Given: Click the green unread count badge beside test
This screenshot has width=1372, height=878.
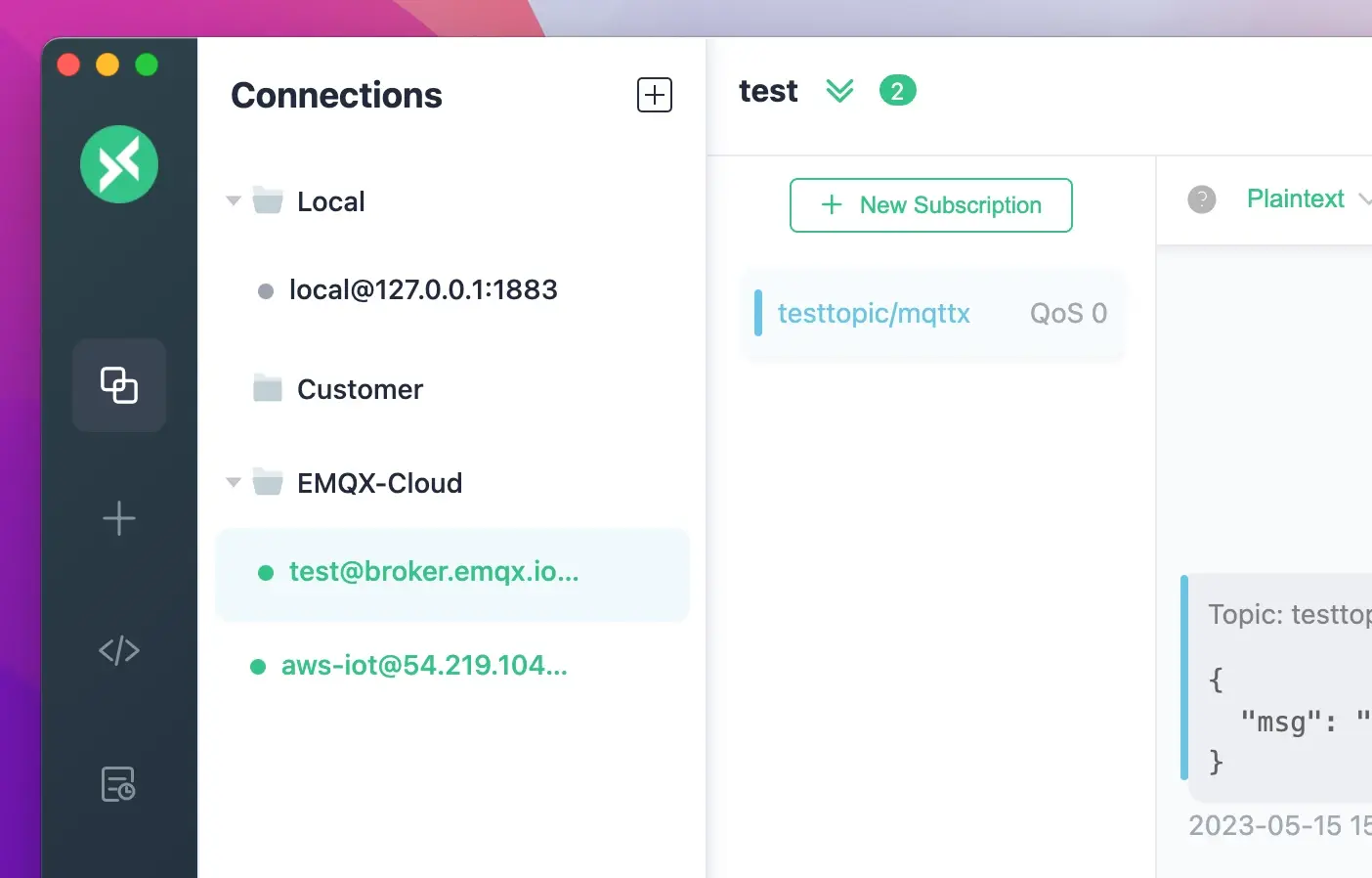Looking at the screenshot, I should 896,90.
